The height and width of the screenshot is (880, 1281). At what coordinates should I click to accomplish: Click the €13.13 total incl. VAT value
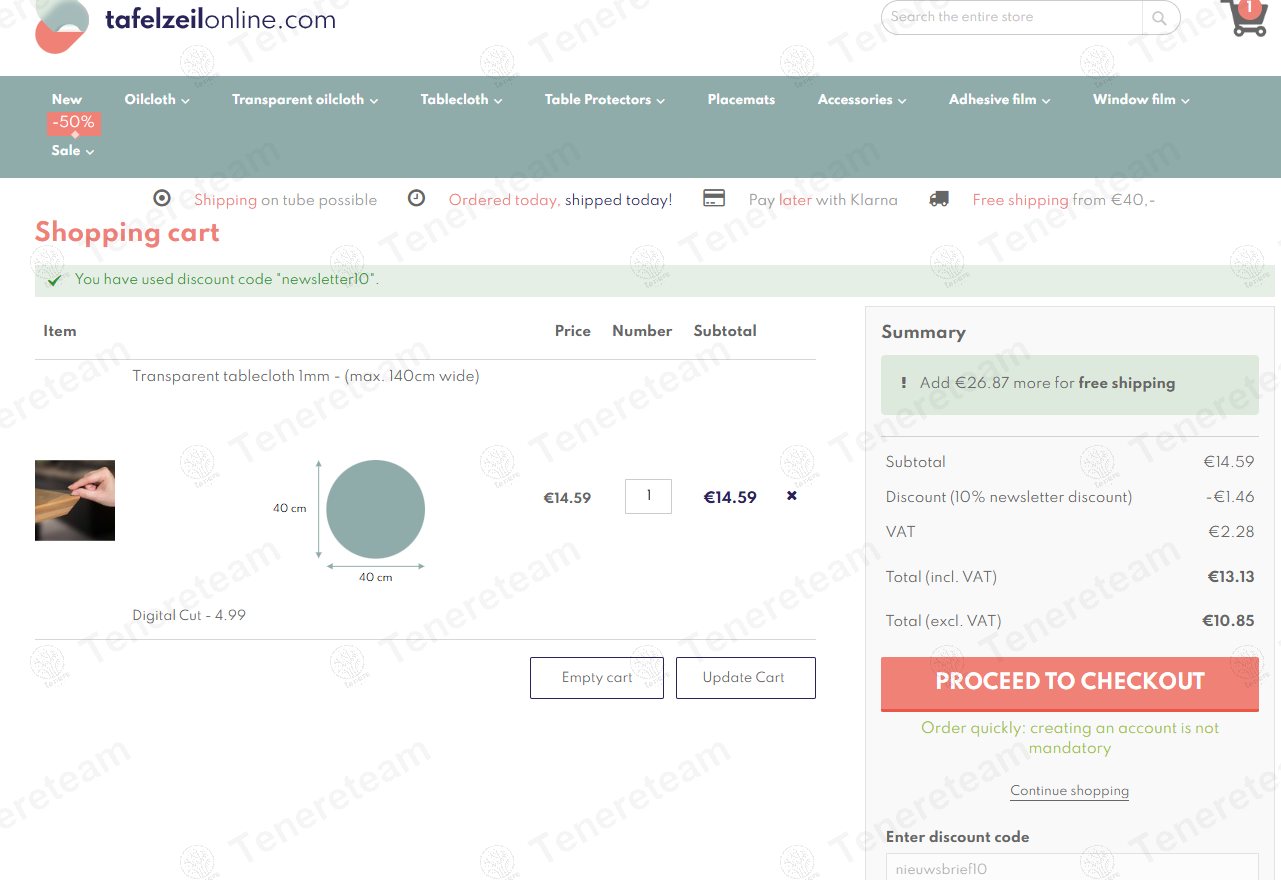[1230, 576]
